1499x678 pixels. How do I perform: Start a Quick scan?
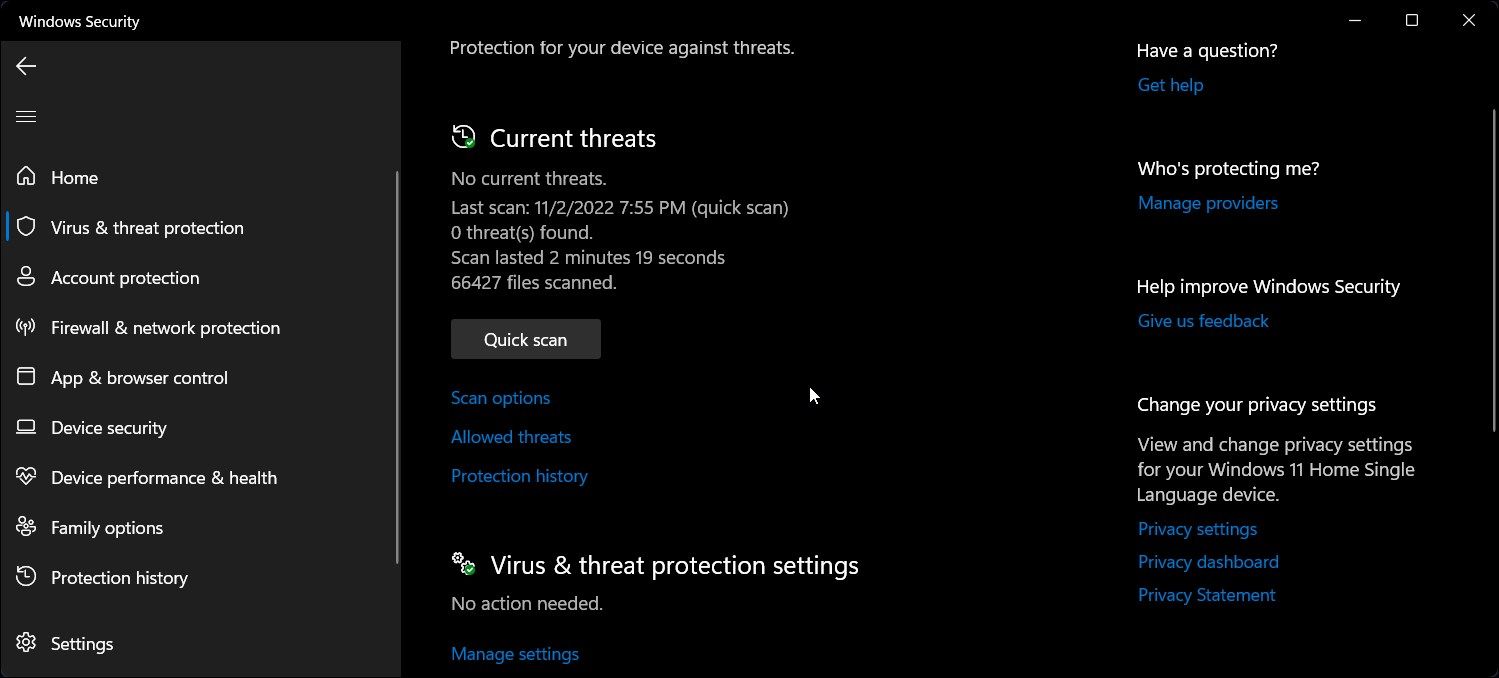pos(525,340)
